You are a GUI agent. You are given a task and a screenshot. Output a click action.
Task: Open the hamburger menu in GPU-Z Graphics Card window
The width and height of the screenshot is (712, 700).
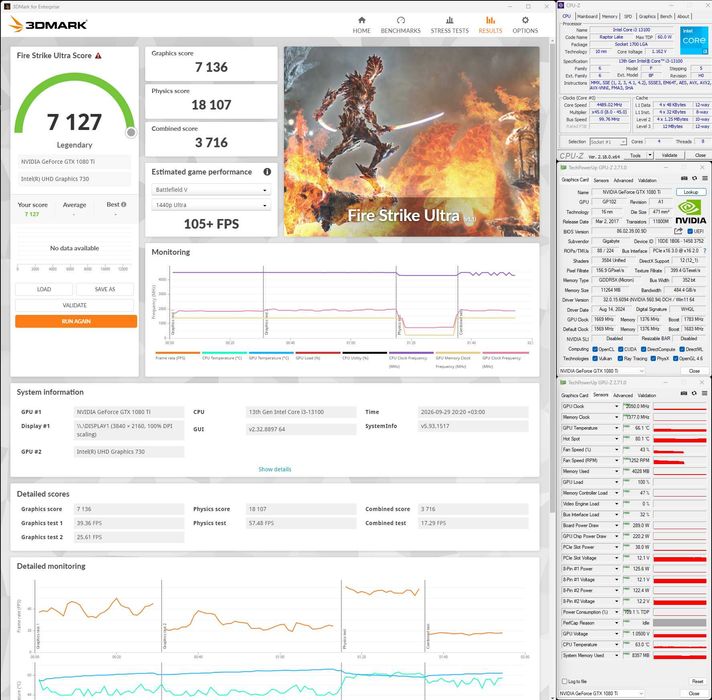(x=704, y=178)
